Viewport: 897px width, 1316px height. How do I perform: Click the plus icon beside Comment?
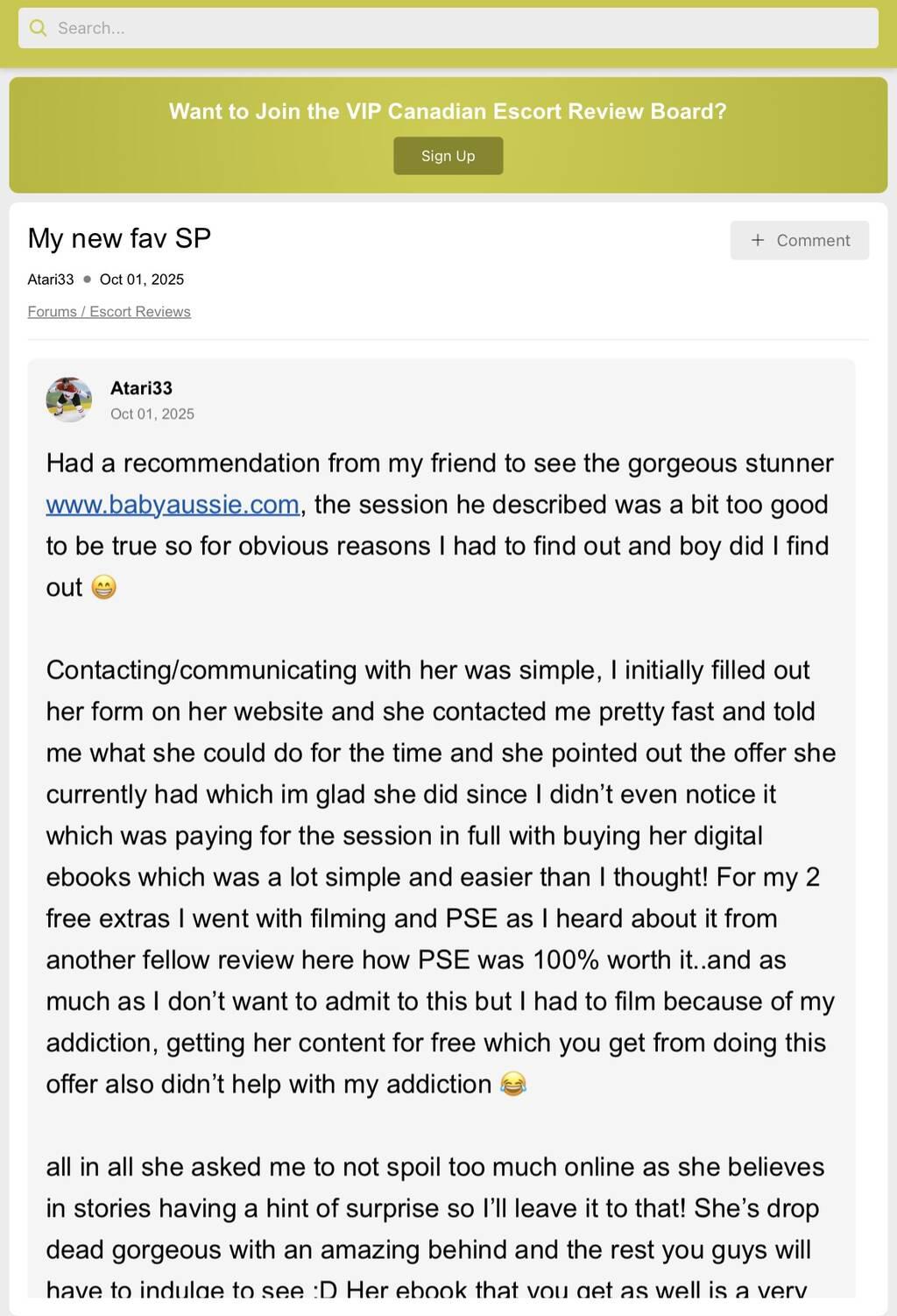point(758,240)
